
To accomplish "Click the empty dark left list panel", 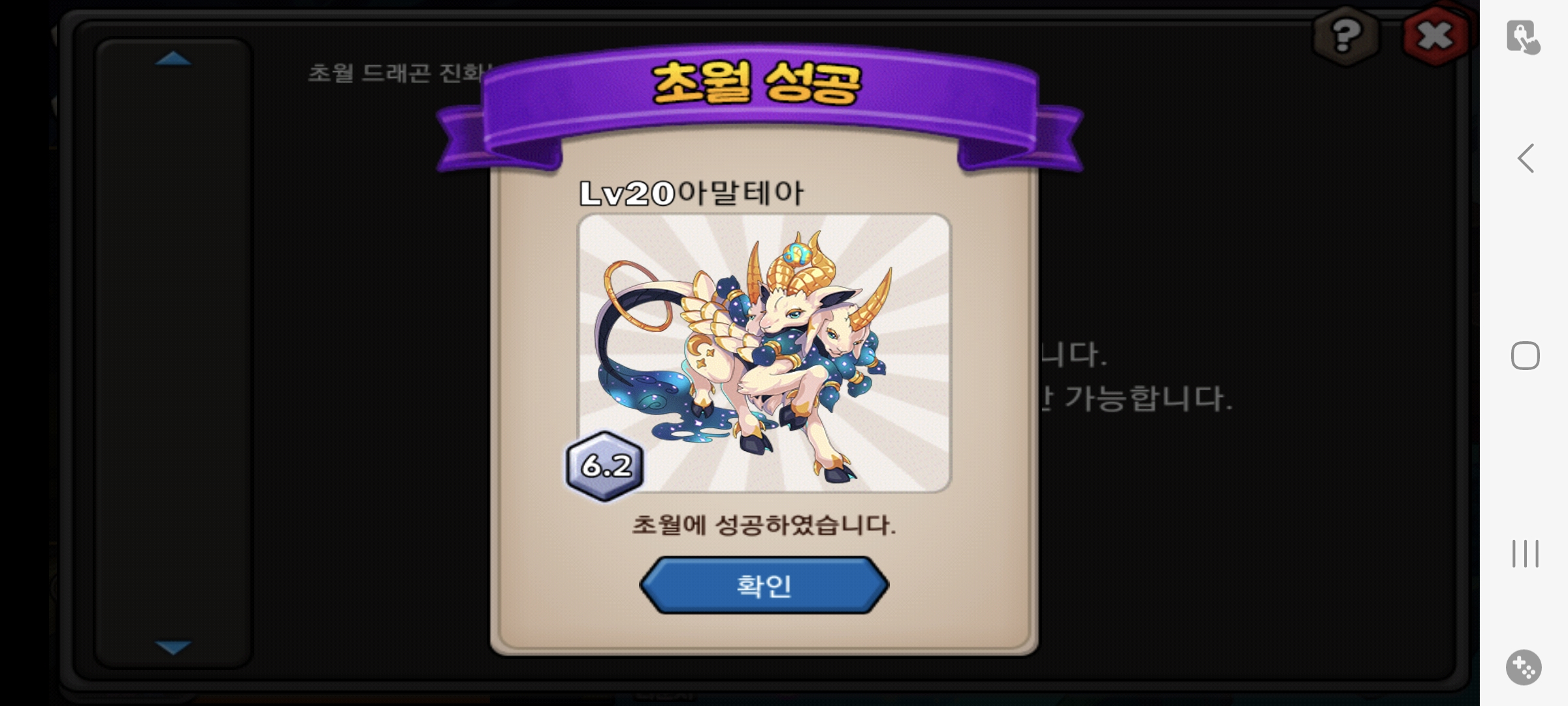I will [x=173, y=353].
